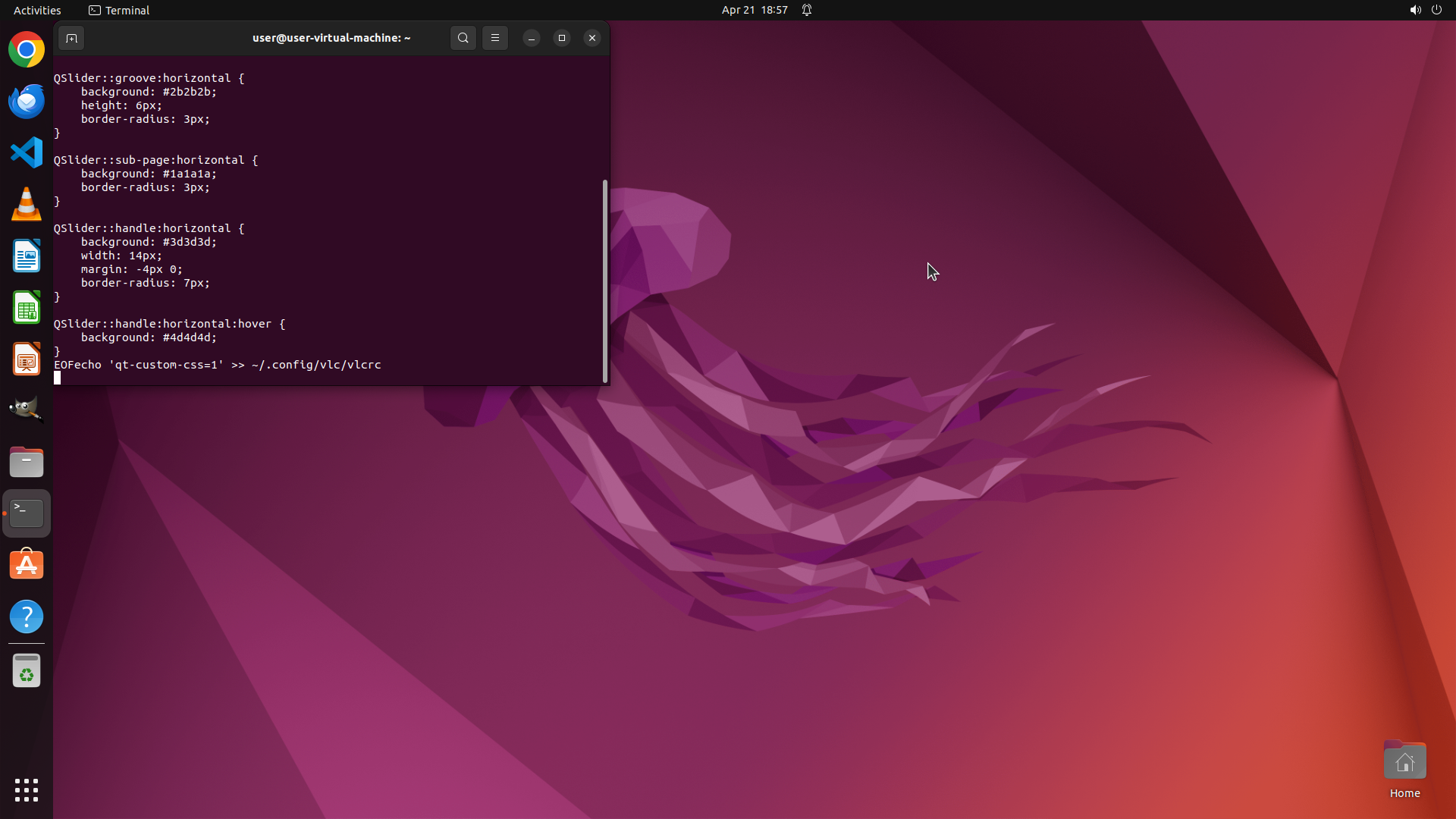1456x819 pixels.
Task: Open LibreOffice Impress from the dock
Action: coord(27,359)
